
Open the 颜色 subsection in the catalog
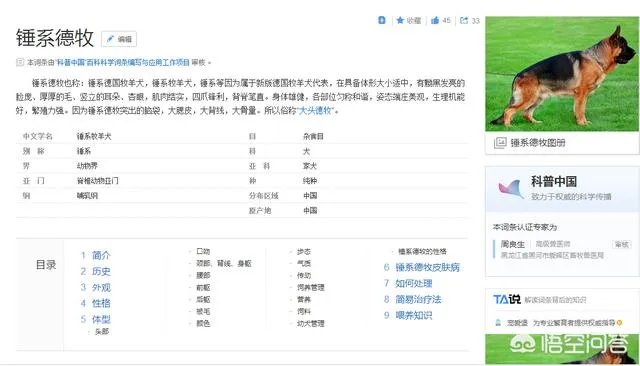coord(203,323)
